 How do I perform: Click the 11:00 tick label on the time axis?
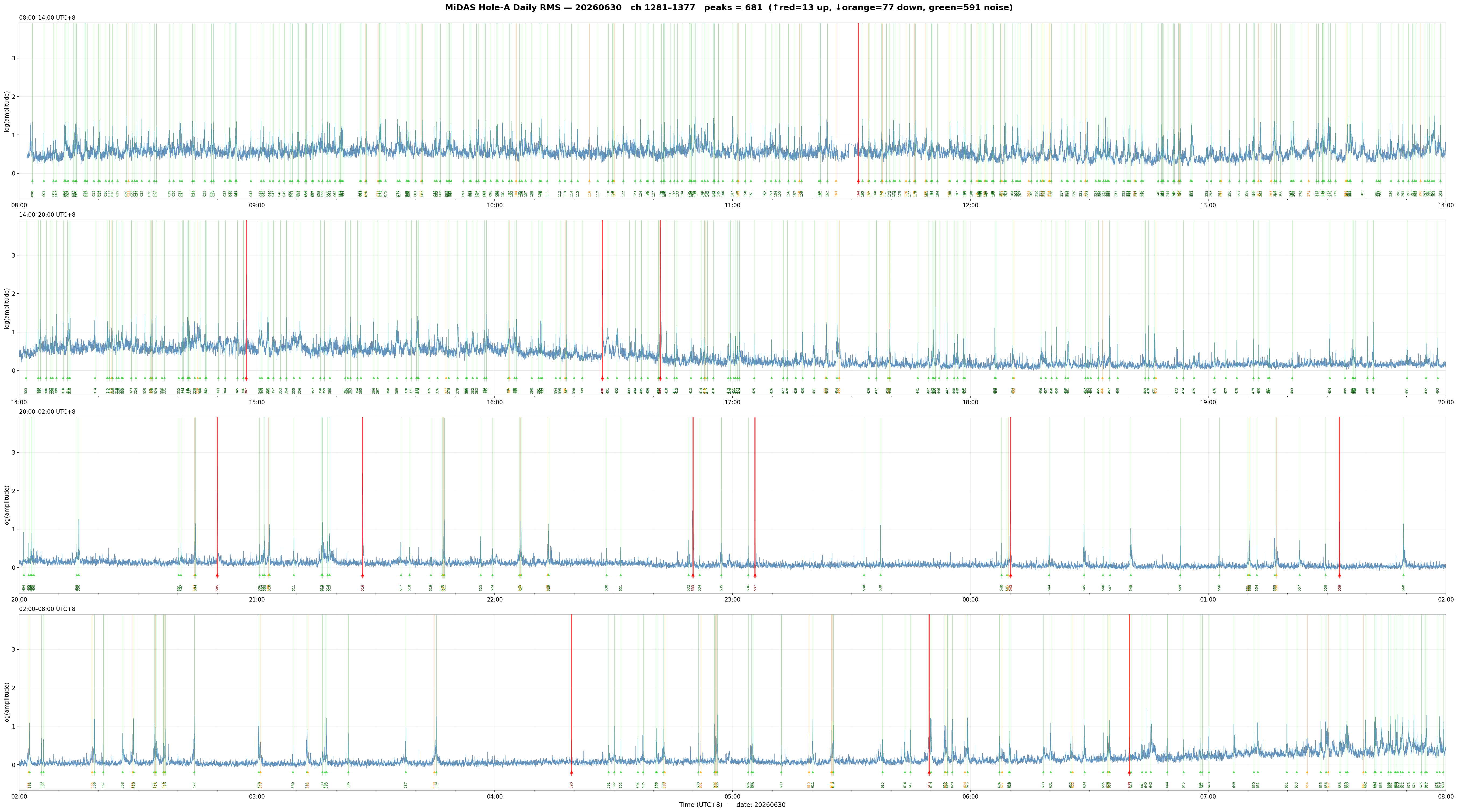[732, 205]
